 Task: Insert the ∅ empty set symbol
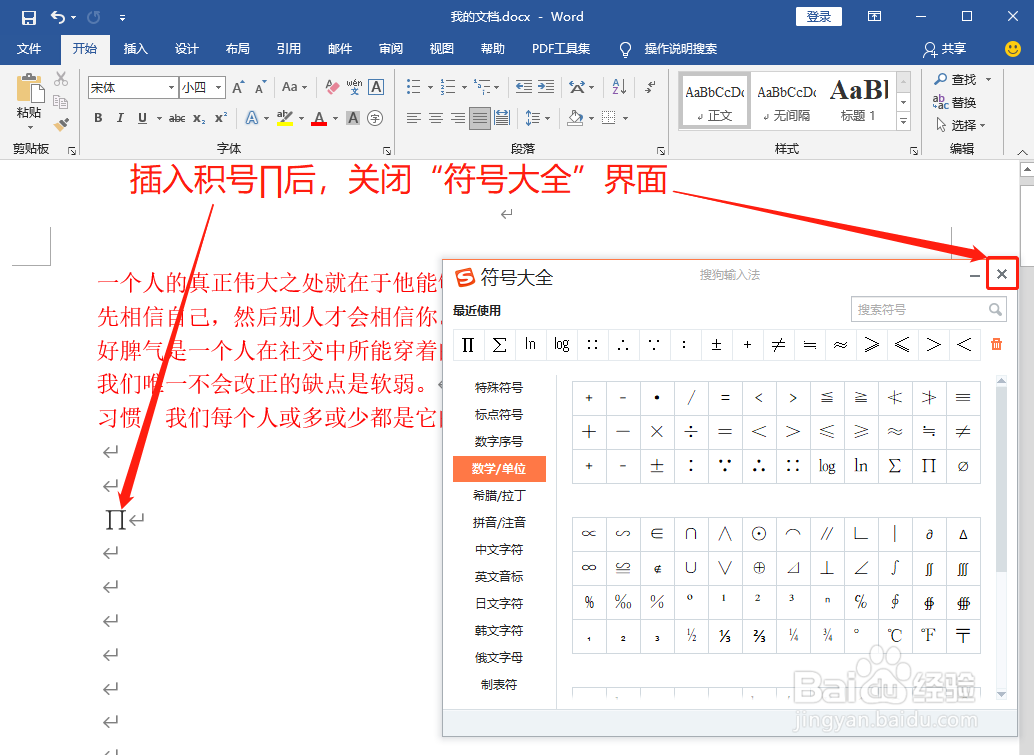(x=963, y=466)
